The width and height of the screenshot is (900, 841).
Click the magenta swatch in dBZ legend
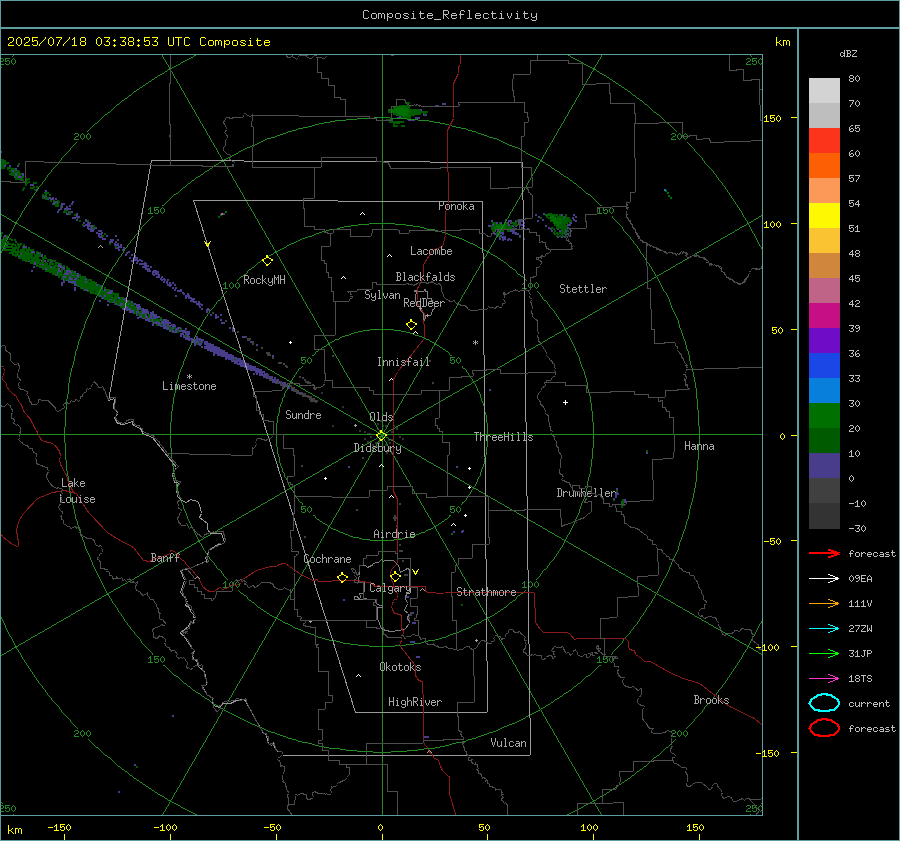[x=824, y=316]
